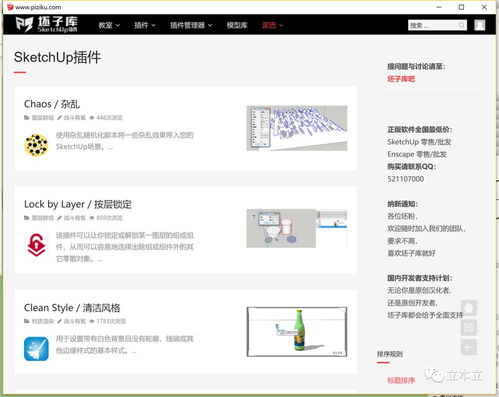Click SketchUp 零售/批发 sidebar link
This screenshot has width=499, height=397.
pos(419,142)
